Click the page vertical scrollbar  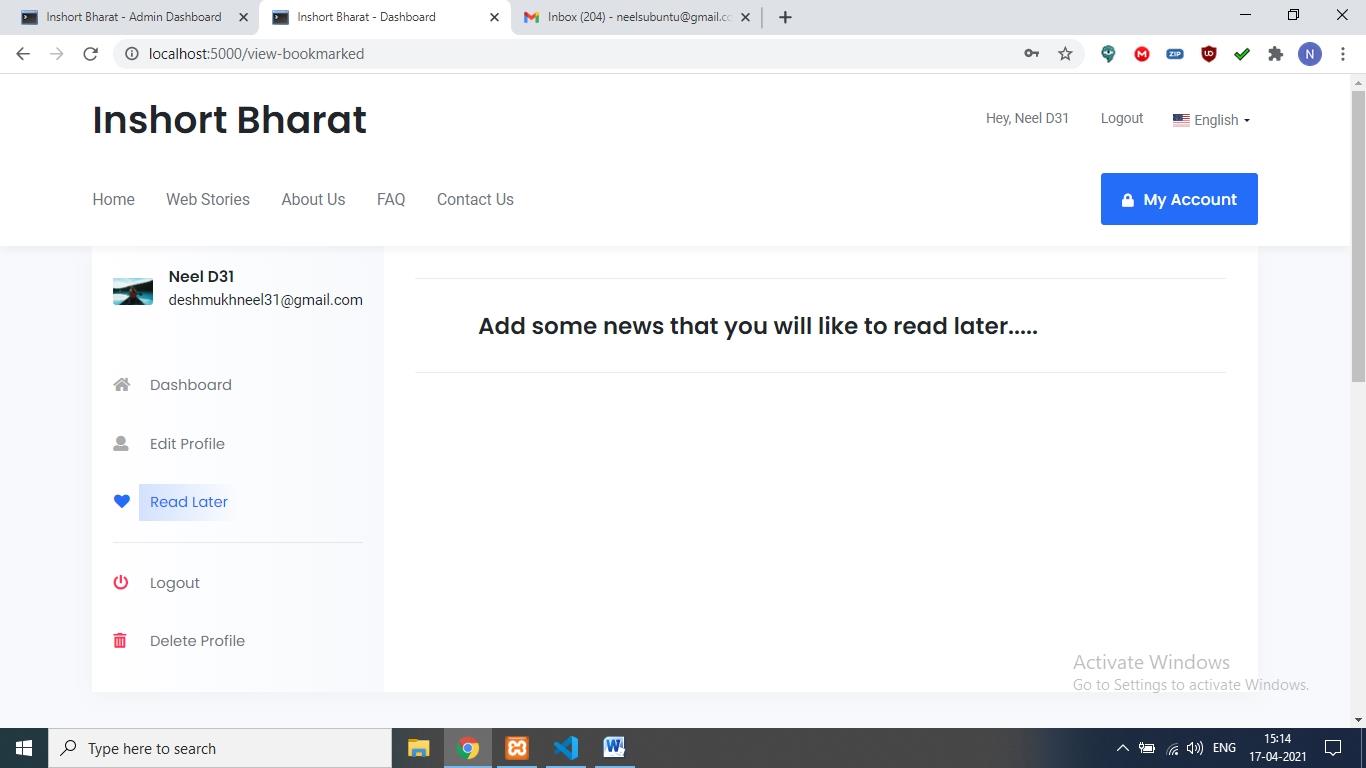click(x=1358, y=235)
